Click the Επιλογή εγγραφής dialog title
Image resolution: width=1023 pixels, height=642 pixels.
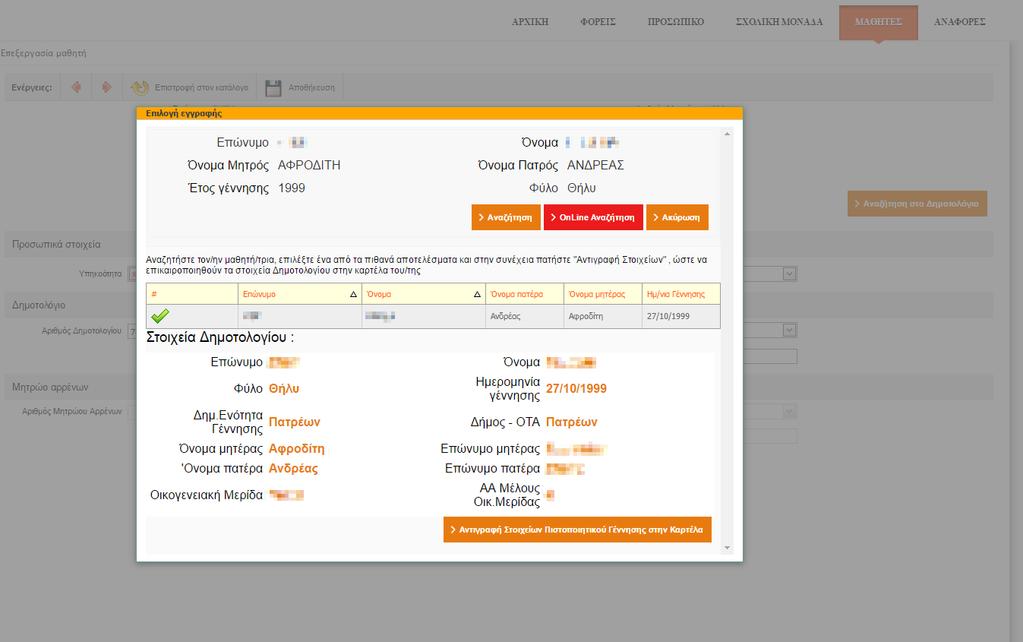coord(183,113)
